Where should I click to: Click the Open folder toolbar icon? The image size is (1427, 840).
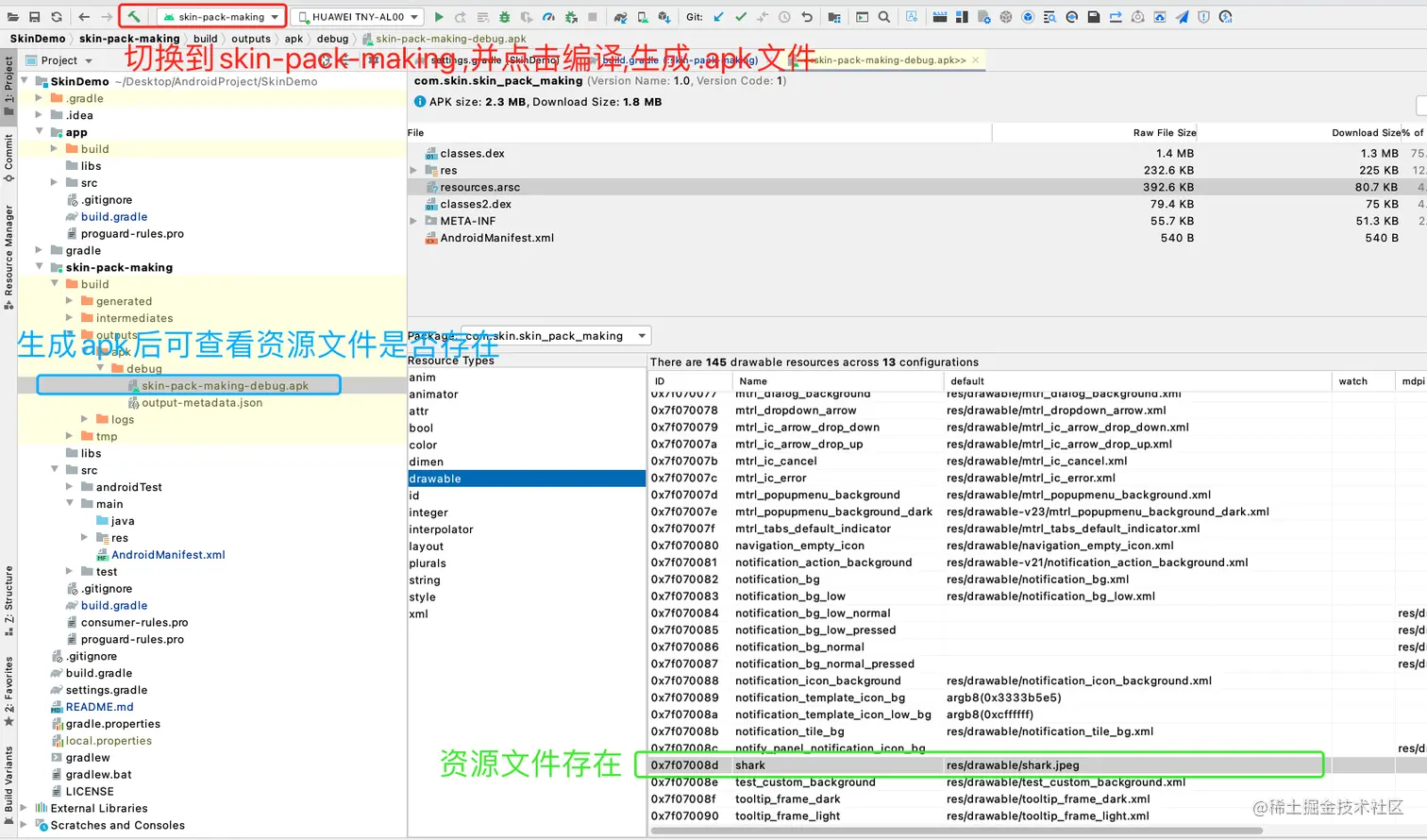[12, 17]
